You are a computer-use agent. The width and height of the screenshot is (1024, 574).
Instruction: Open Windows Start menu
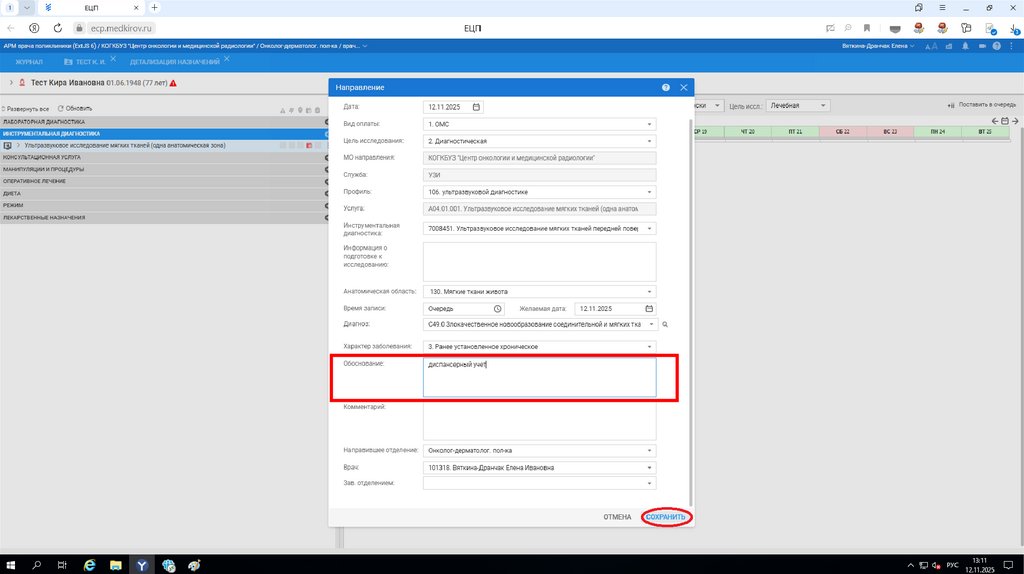click(x=11, y=565)
